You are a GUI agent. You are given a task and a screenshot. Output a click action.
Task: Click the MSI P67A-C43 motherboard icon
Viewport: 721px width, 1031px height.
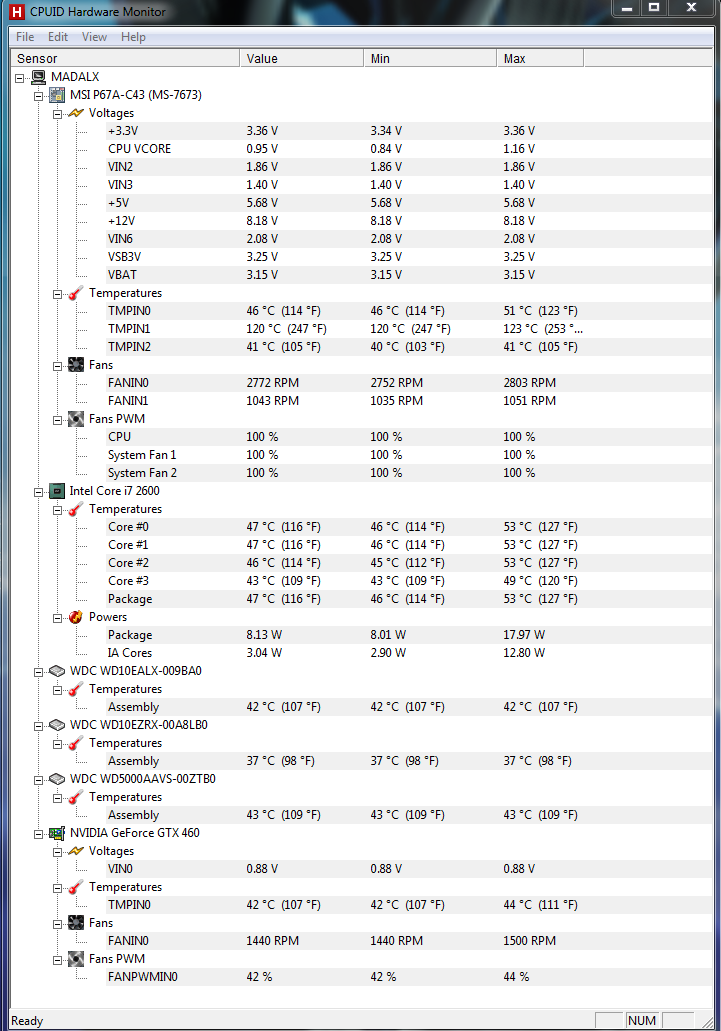(x=57, y=95)
